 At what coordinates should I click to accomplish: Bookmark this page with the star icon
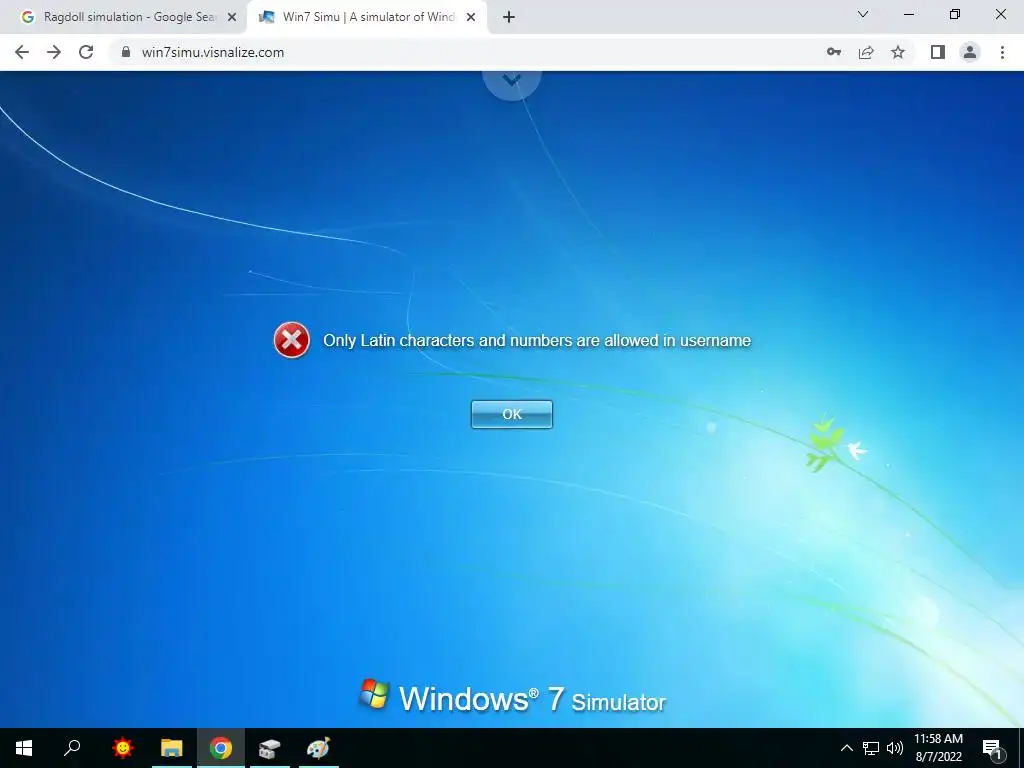(x=898, y=52)
